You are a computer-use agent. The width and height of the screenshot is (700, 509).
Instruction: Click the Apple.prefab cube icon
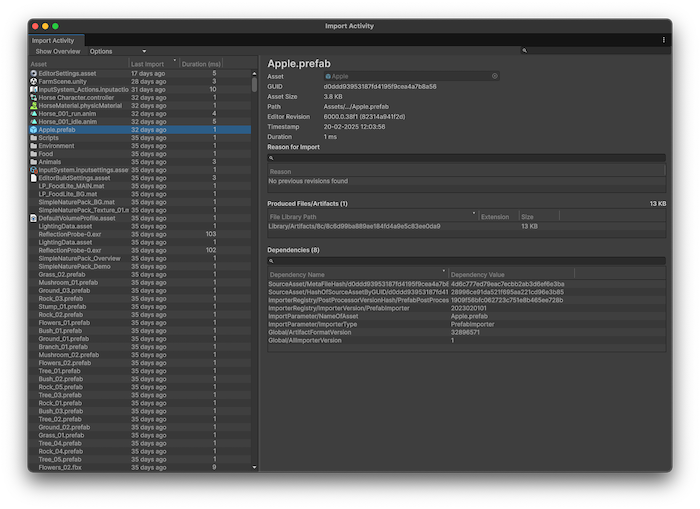point(34,130)
